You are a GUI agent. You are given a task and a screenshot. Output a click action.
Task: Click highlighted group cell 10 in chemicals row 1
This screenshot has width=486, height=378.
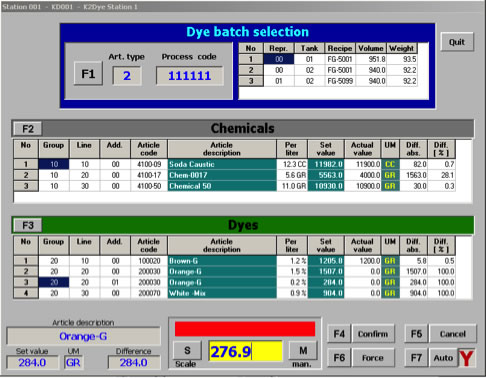pyautogui.click(x=54, y=164)
